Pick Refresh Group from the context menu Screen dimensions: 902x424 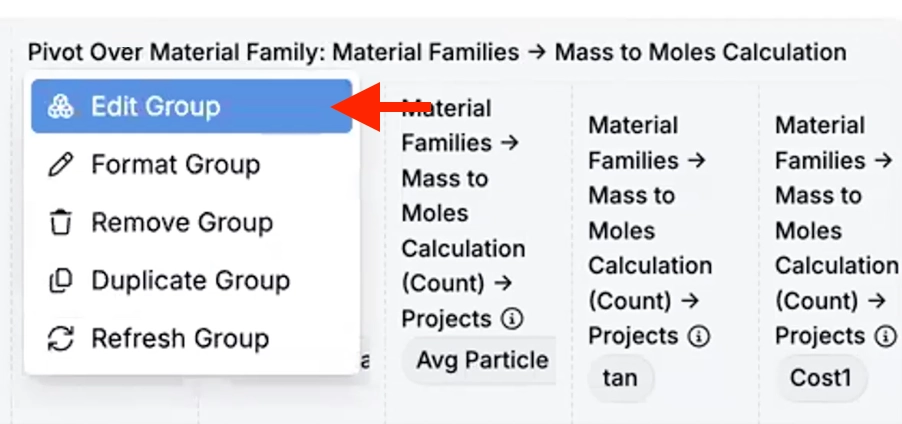(180, 339)
